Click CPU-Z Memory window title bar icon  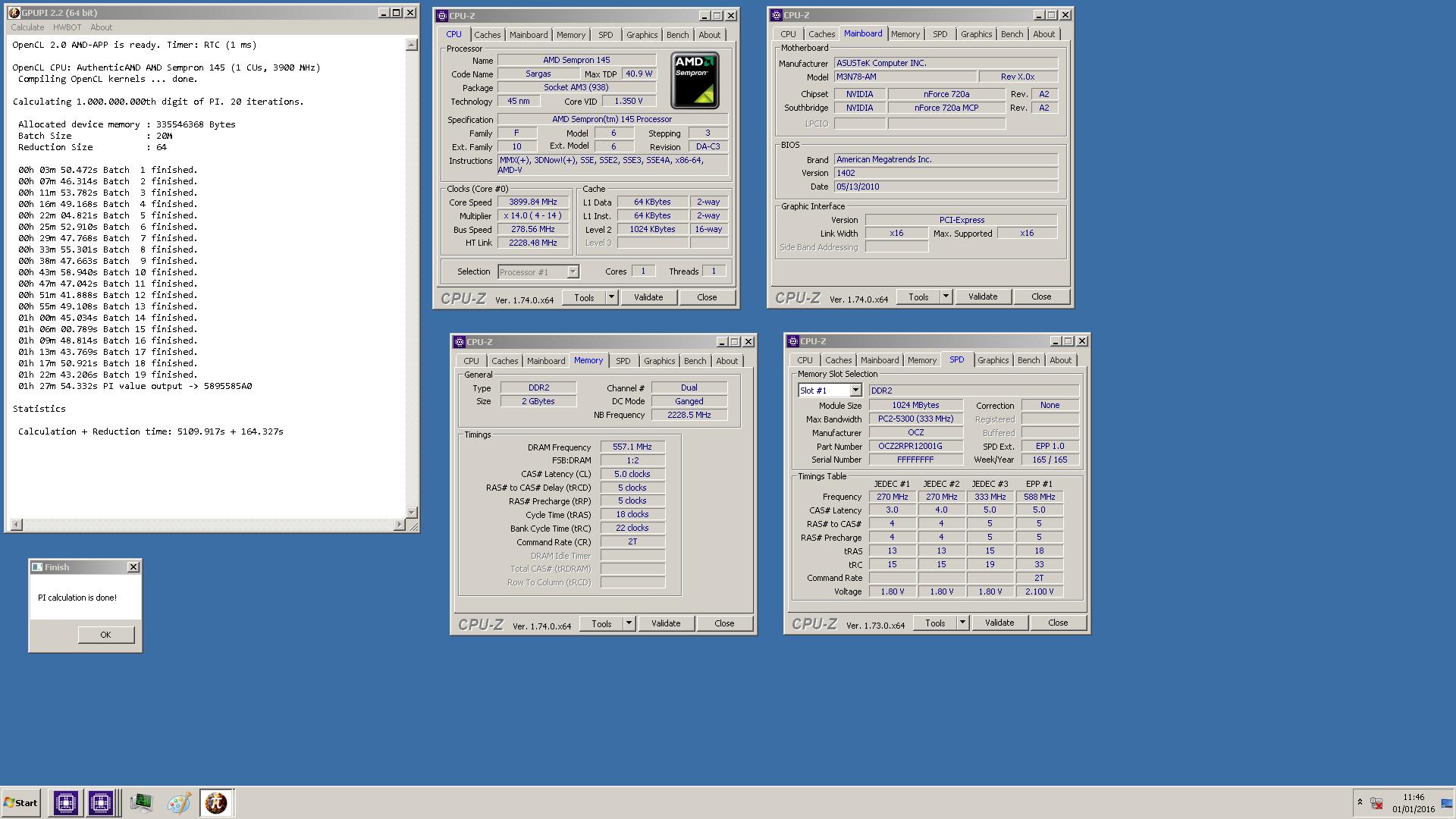pos(460,341)
